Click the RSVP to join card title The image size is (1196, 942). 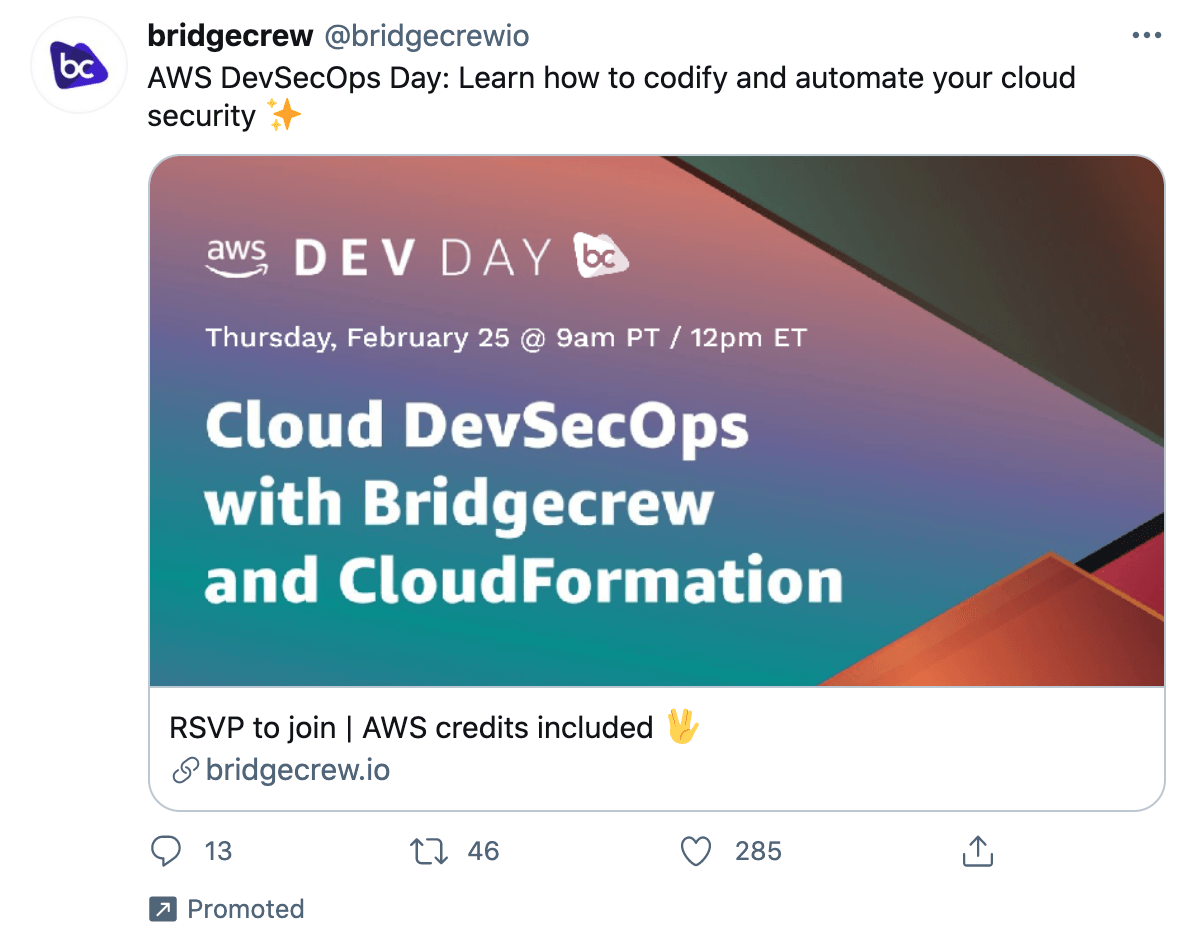pos(434,727)
